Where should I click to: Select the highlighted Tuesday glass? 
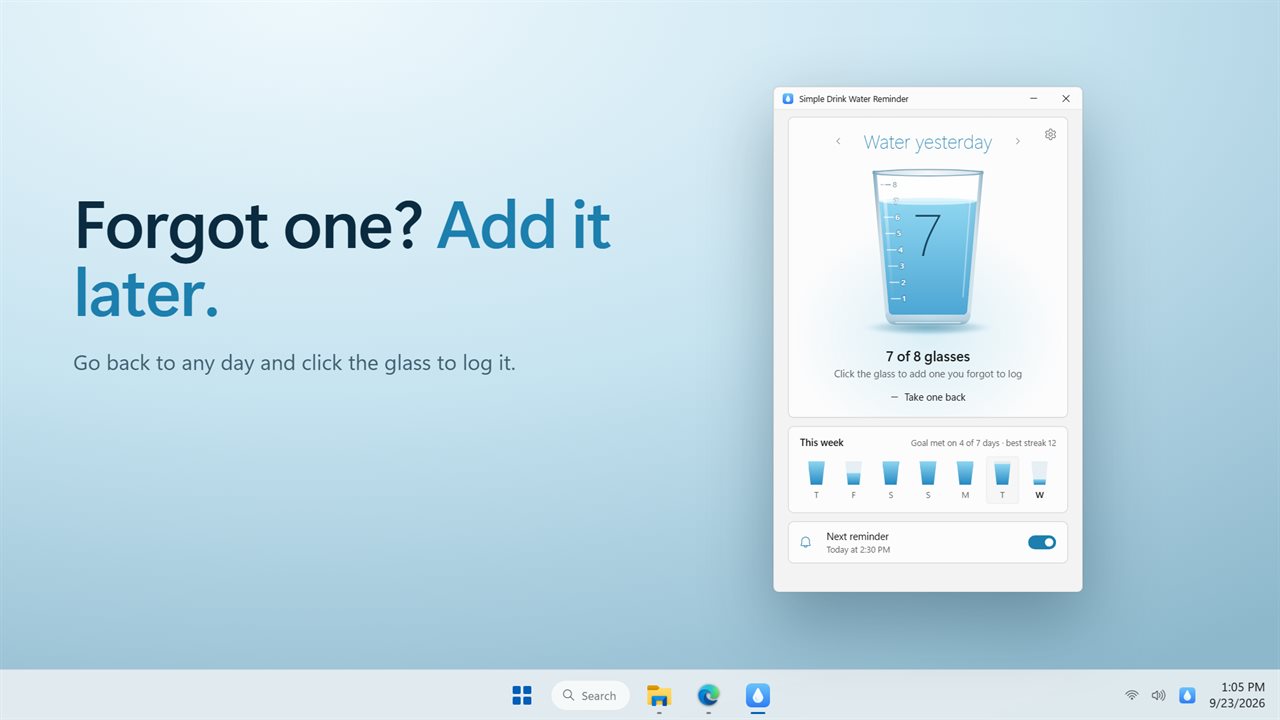pos(1002,480)
